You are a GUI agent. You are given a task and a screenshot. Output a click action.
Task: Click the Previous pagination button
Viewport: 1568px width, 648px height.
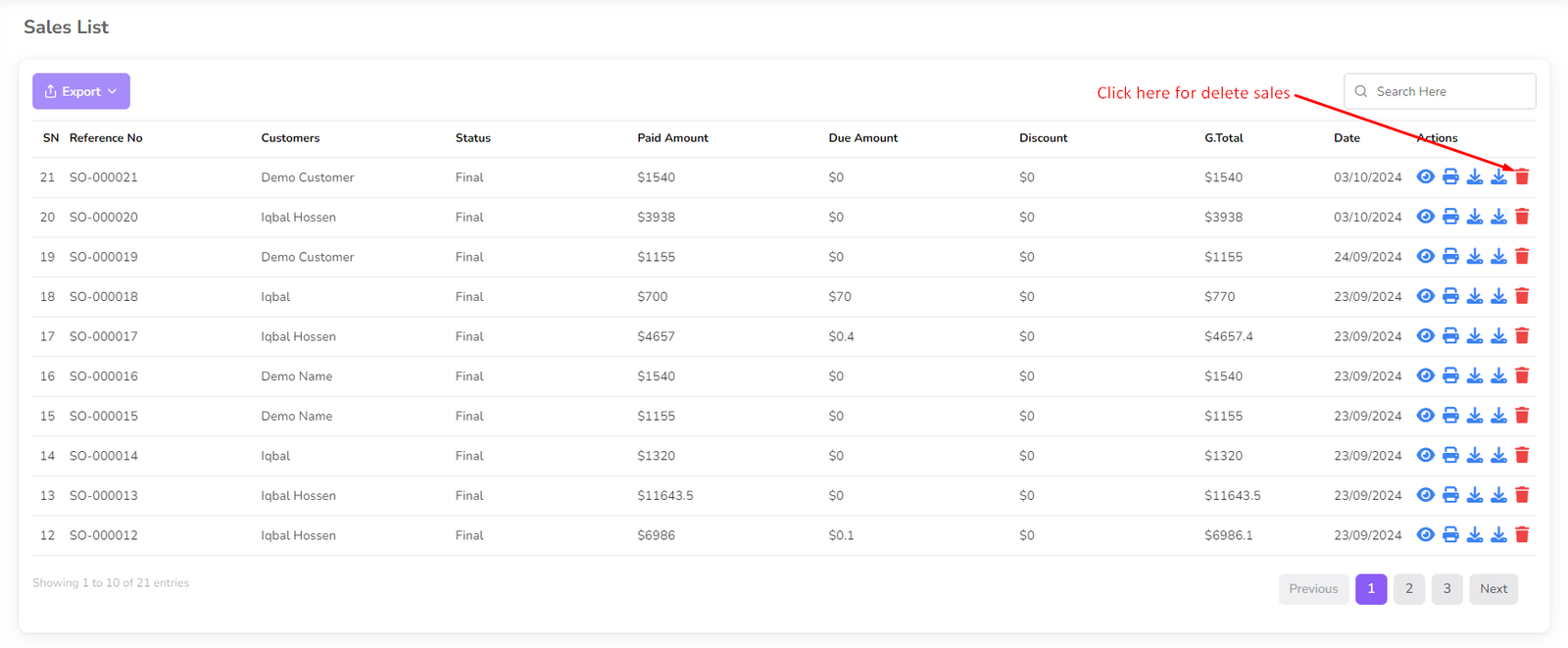(x=1313, y=589)
